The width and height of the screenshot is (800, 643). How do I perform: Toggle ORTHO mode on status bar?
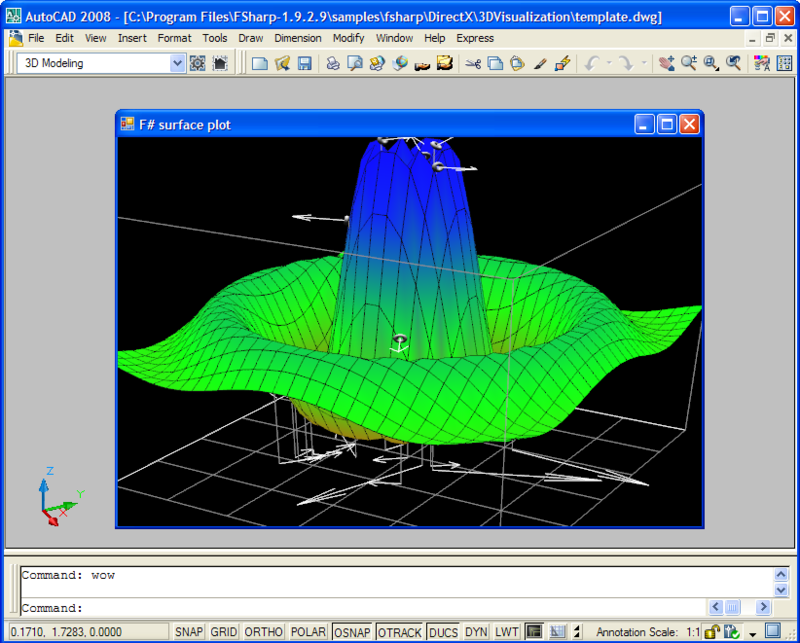click(x=263, y=632)
